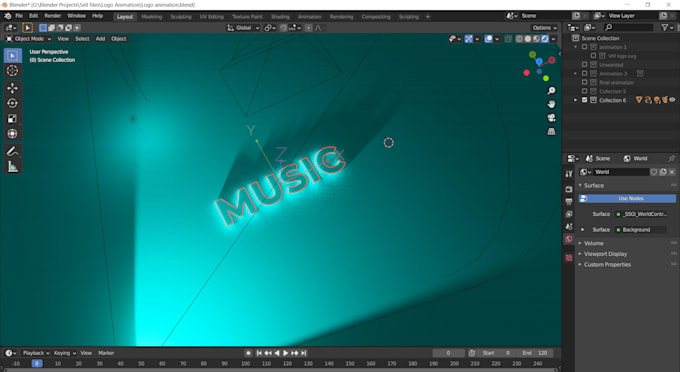The width and height of the screenshot is (680, 372).
Task: Open the Options dropdown
Action: pyautogui.click(x=545, y=28)
